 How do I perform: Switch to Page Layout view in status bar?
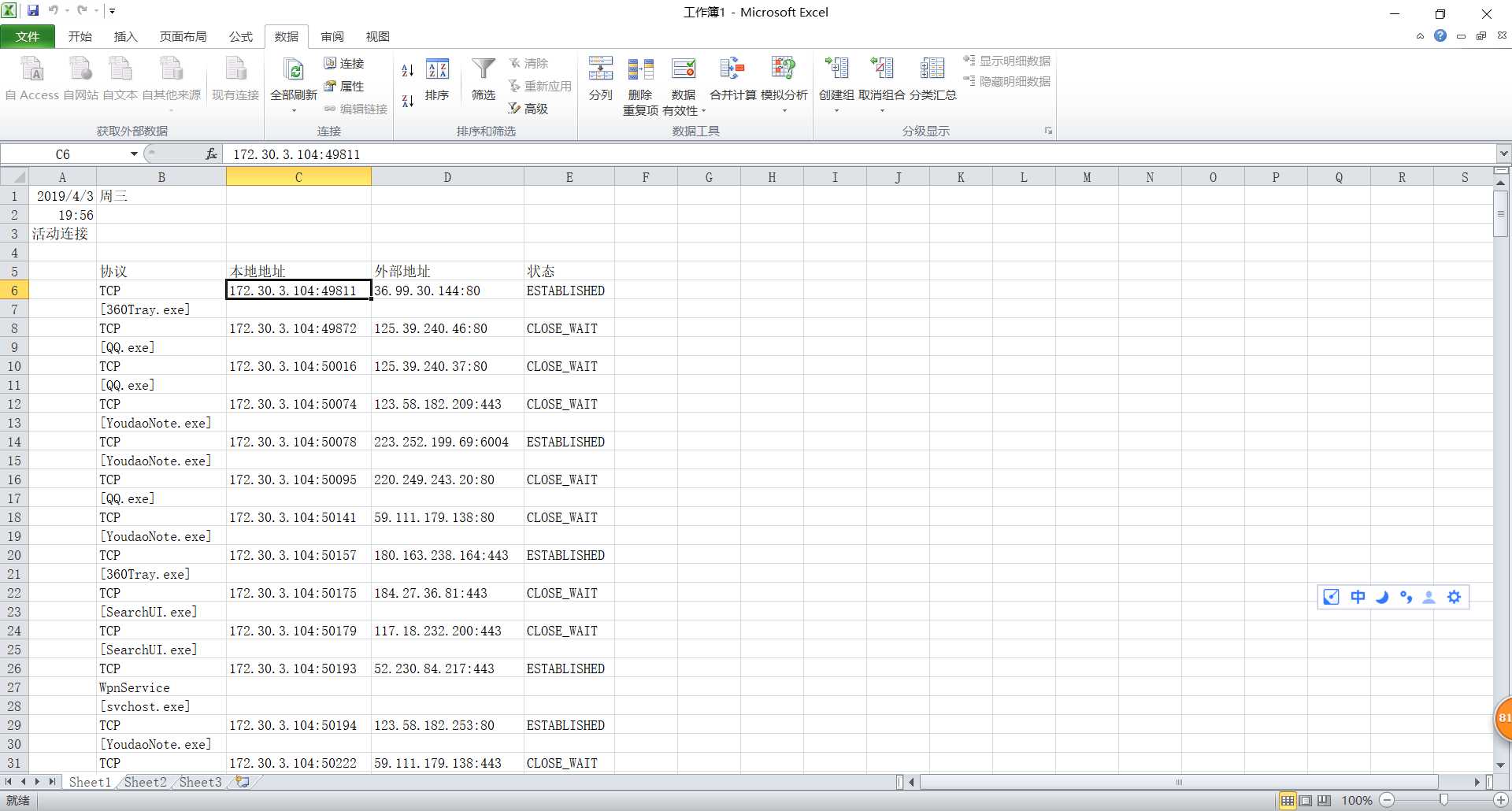1306,800
